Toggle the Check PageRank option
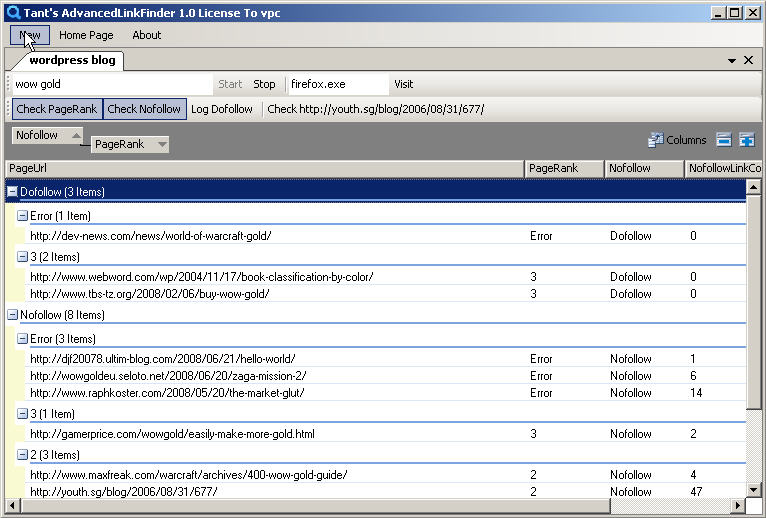 [57, 109]
